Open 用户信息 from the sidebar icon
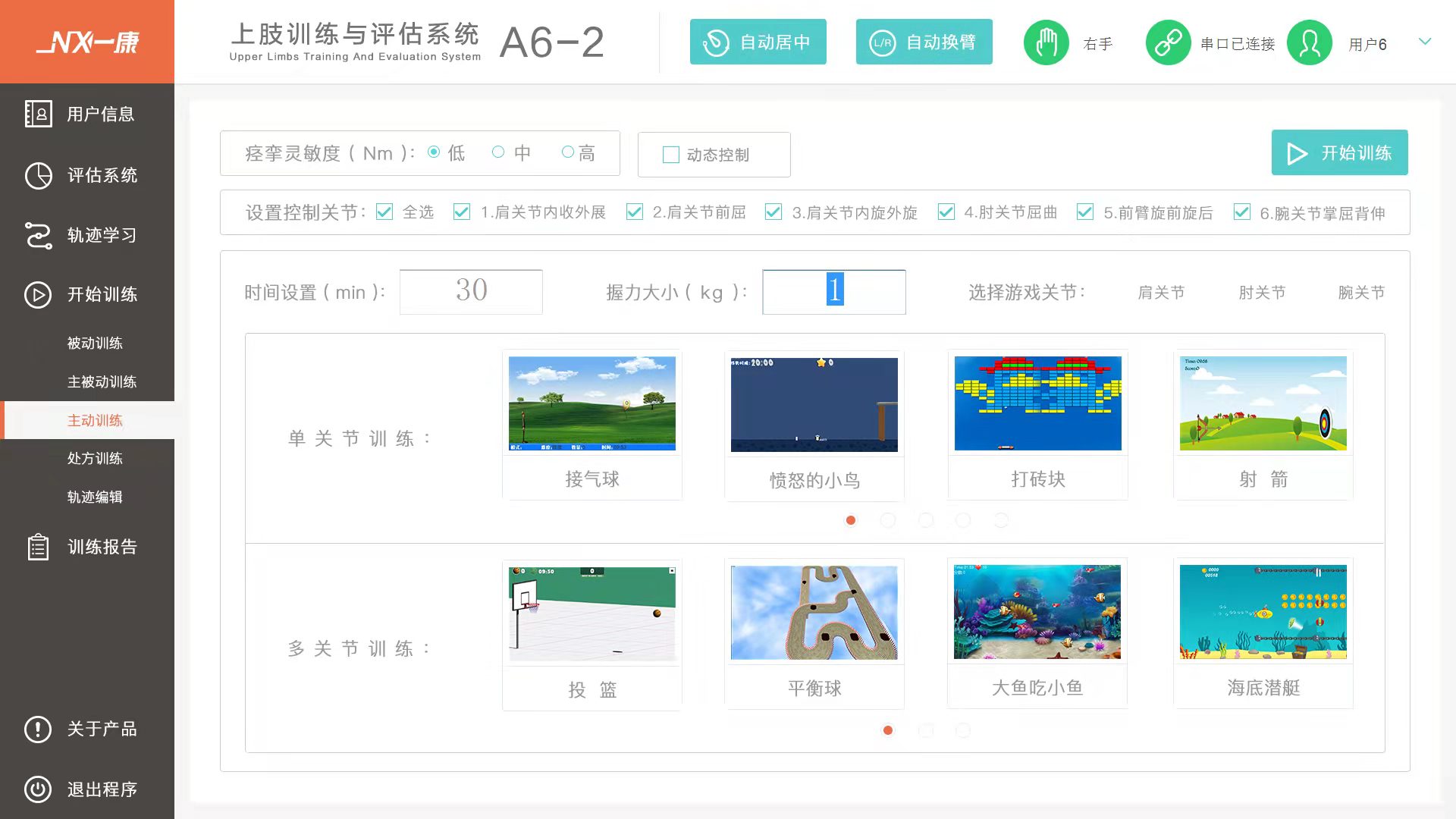This screenshot has width=1456, height=819. click(x=38, y=114)
